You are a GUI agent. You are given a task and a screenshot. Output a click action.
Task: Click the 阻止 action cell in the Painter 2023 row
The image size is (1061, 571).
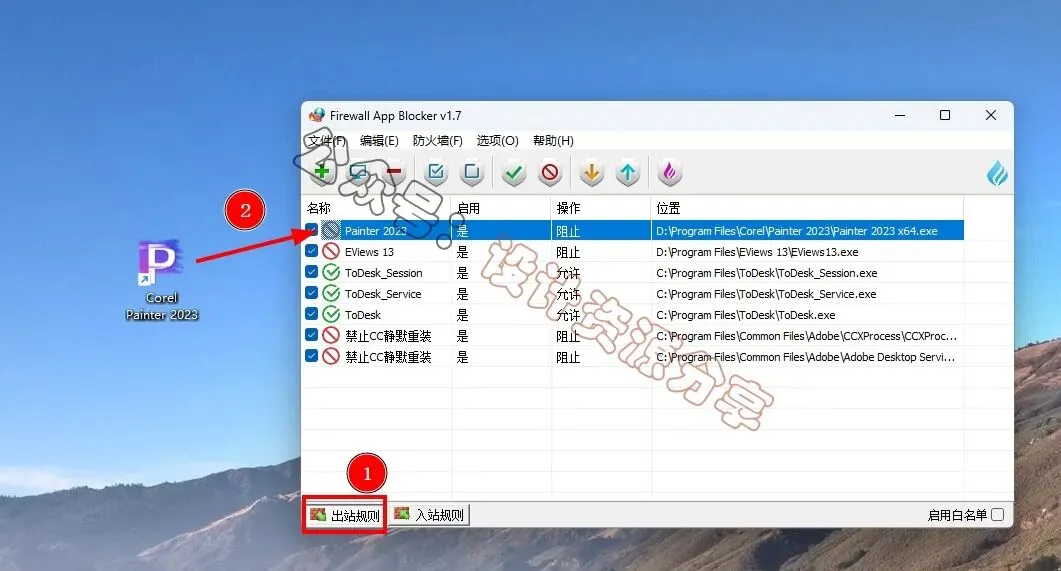pos(568,231)
